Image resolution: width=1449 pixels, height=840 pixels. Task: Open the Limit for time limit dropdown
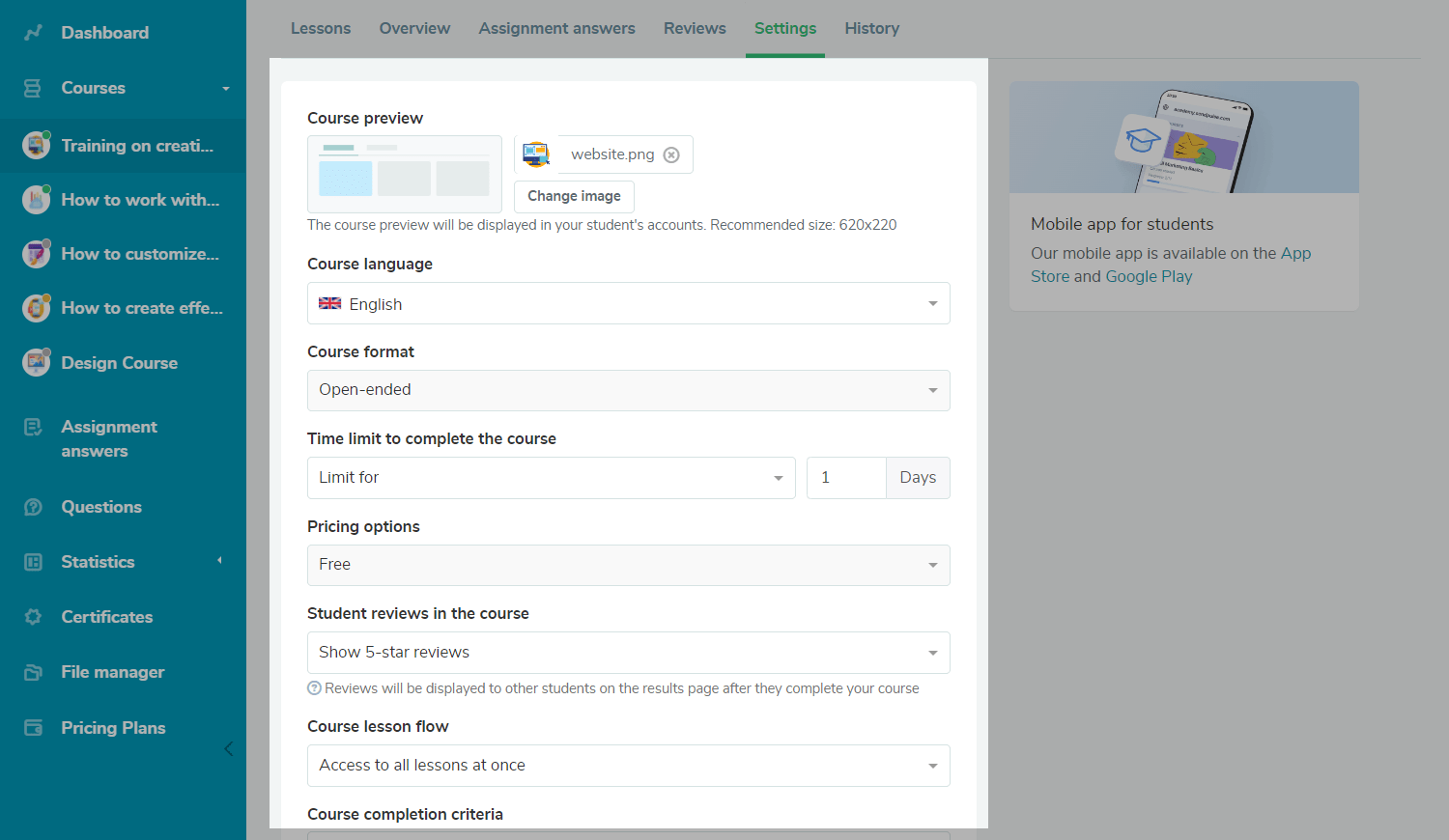(552, 478)
